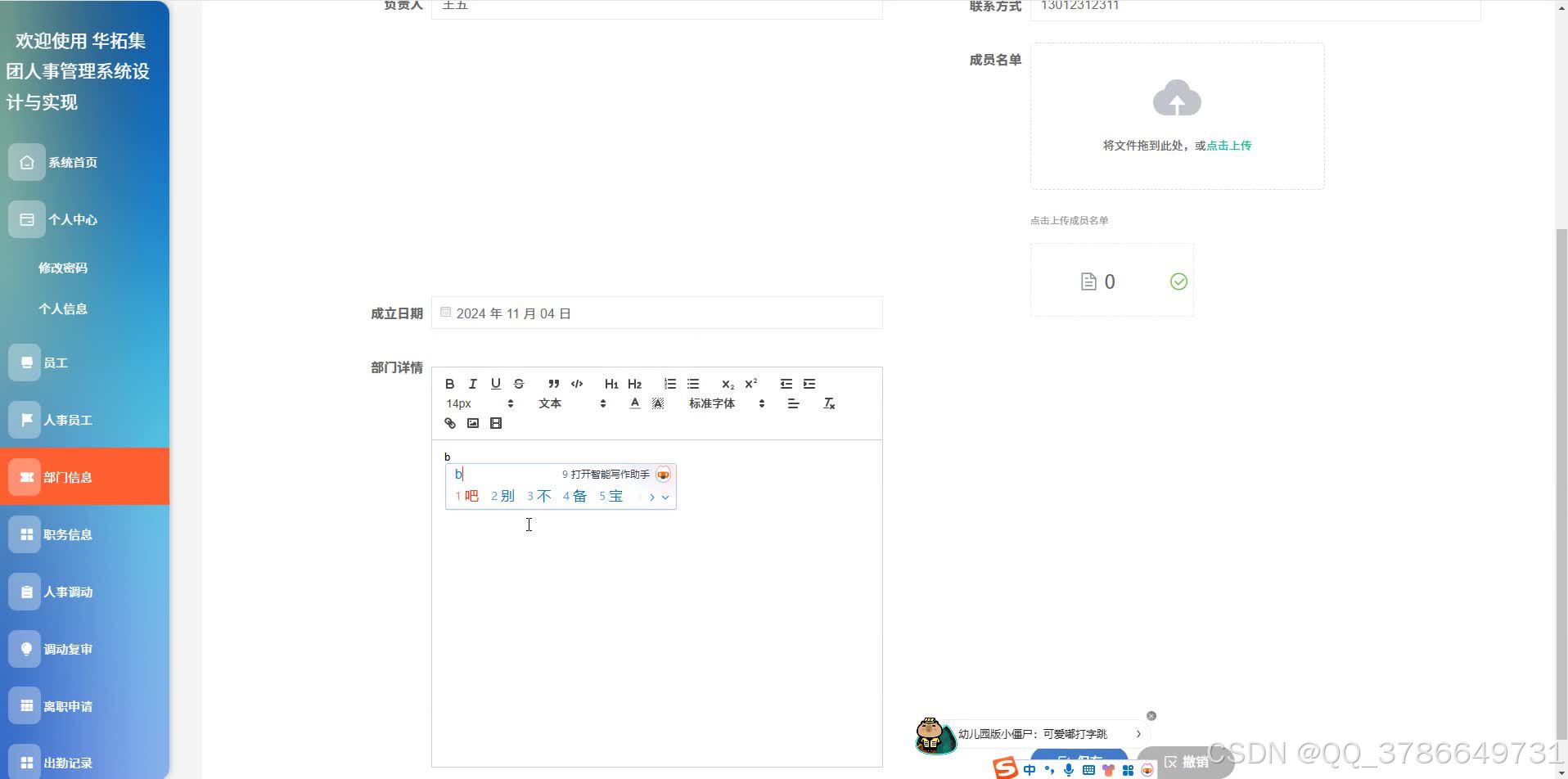Toggle underline formatting
This screenshot has width=1568, height=779.
click(x=496, y=383)
